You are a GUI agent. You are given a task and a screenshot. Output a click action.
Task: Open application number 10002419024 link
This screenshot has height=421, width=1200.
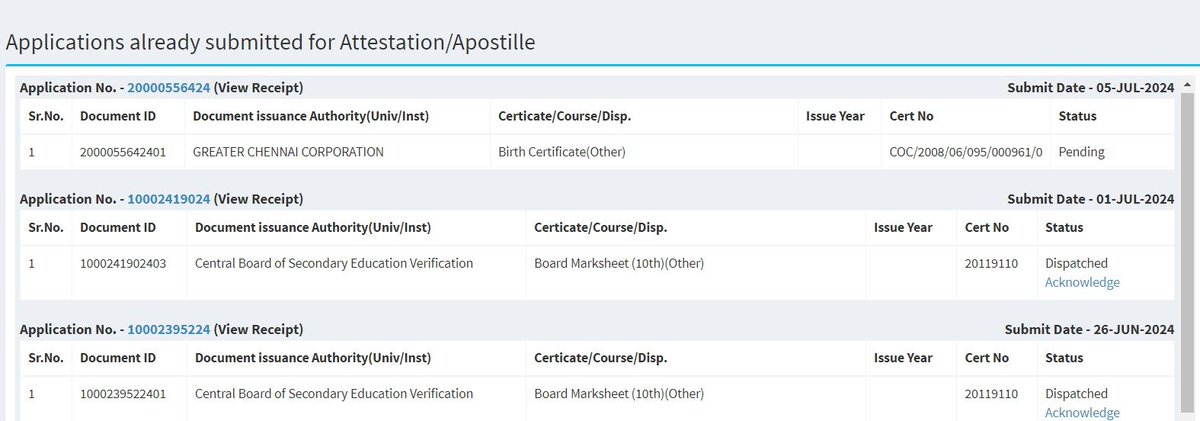168,199
